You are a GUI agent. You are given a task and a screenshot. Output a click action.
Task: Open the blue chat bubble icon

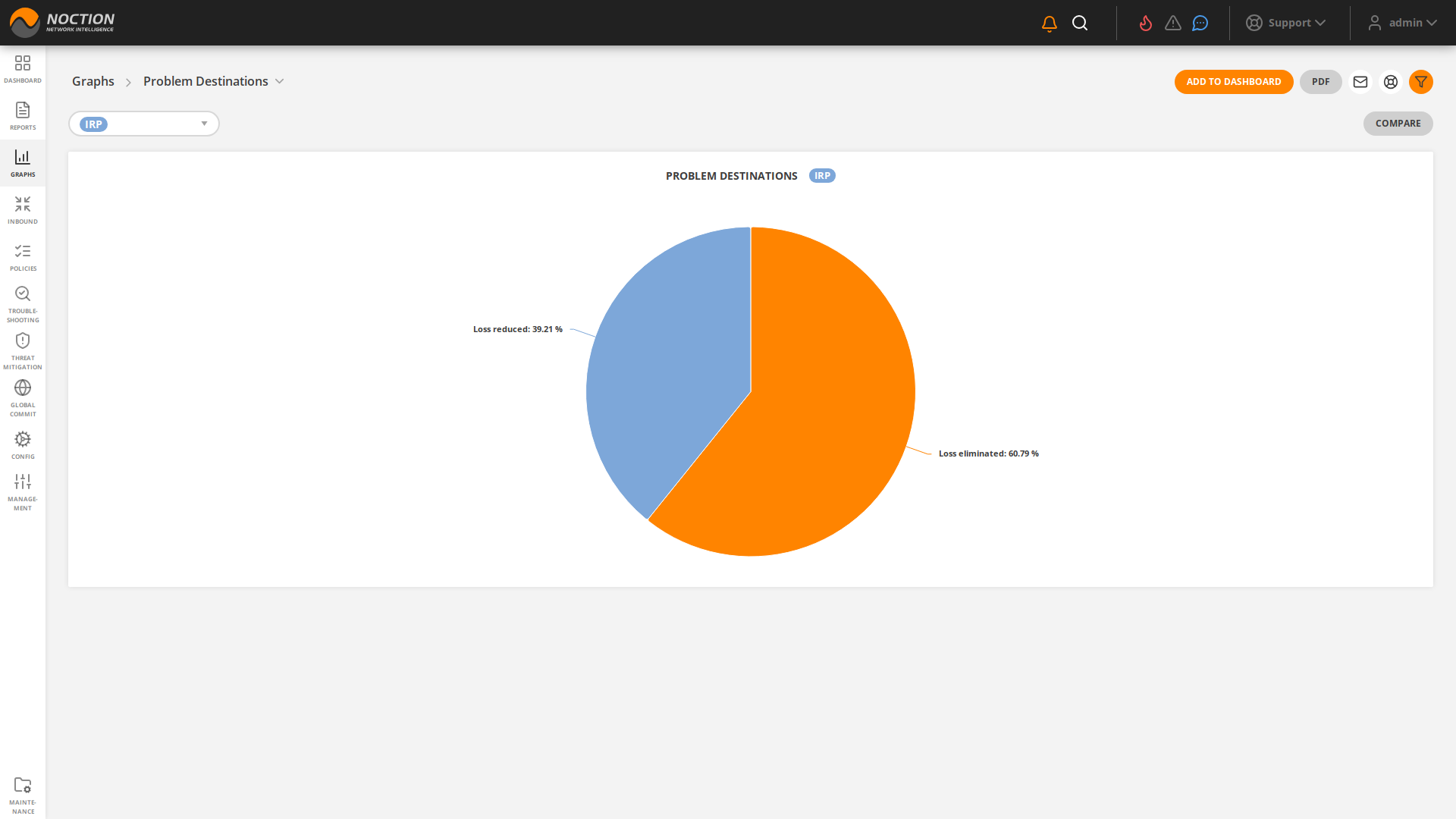[1200, 24]
